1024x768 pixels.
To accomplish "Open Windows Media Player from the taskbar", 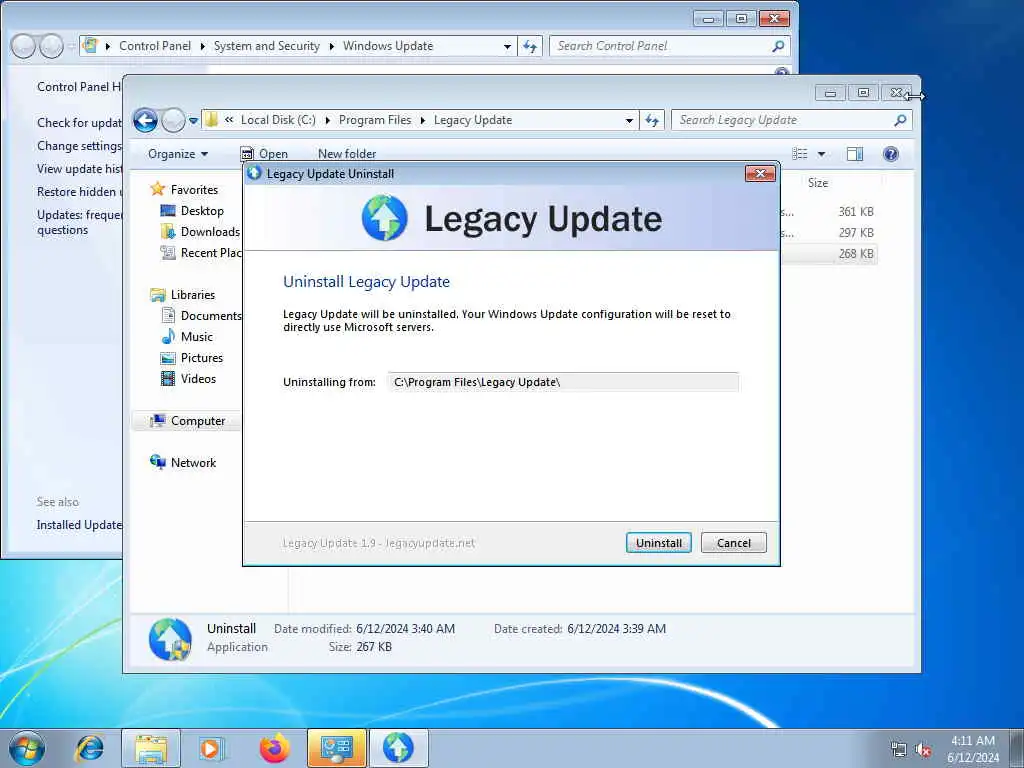I will [212, 748].
